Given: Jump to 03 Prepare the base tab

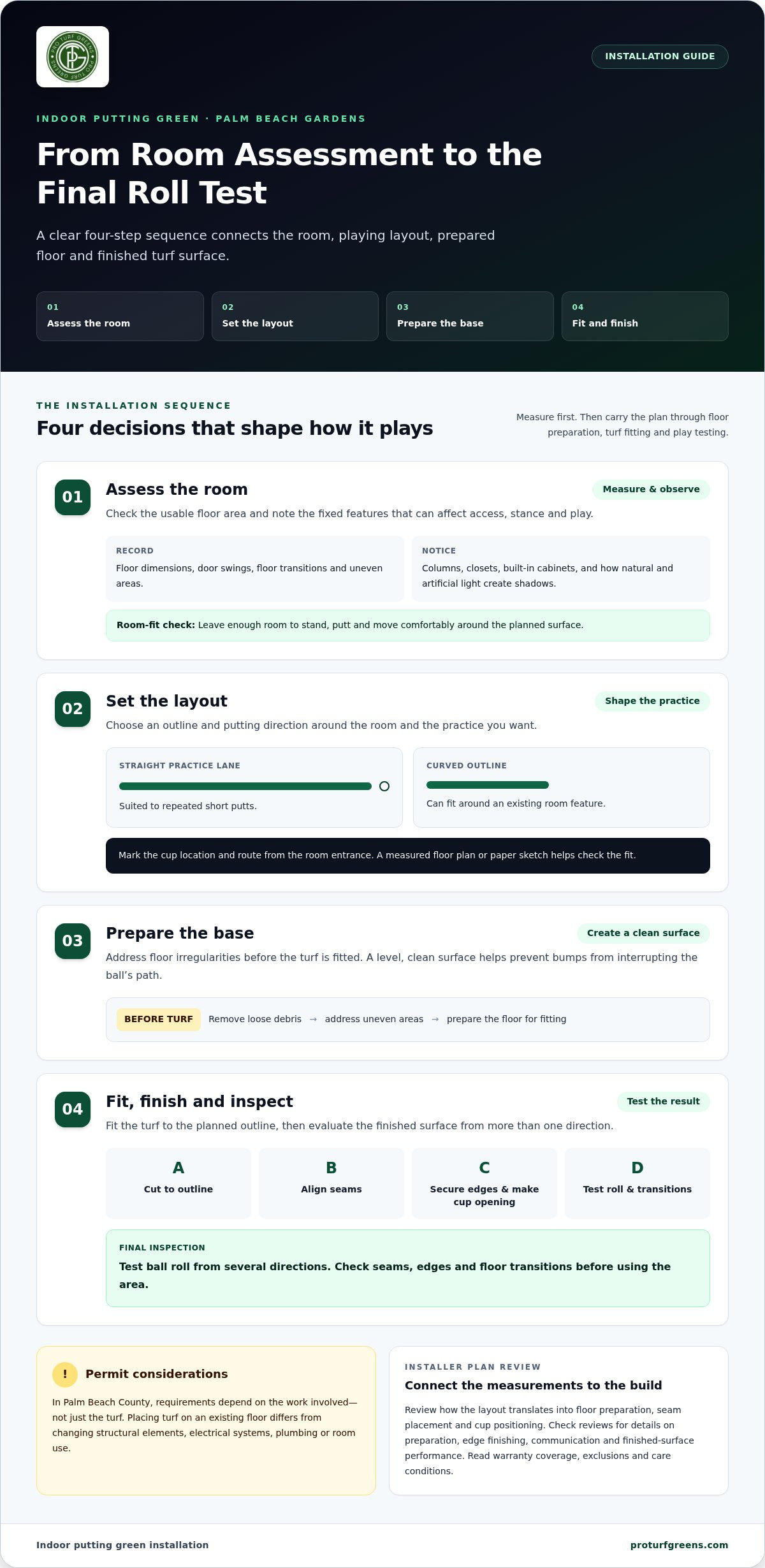Looking at the screenshot, I should [470, 316].
